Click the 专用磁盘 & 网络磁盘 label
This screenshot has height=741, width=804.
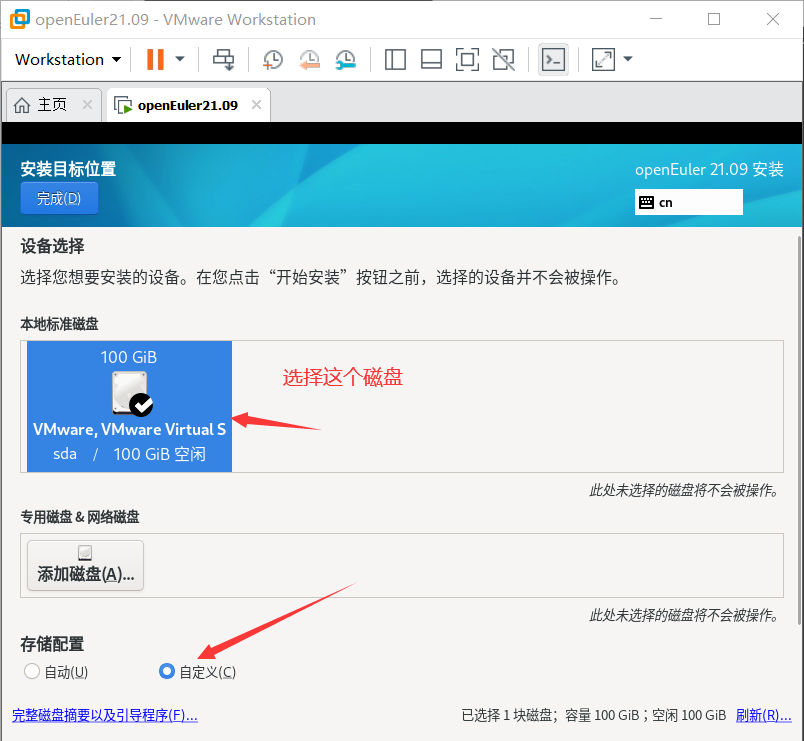[80, 517]
